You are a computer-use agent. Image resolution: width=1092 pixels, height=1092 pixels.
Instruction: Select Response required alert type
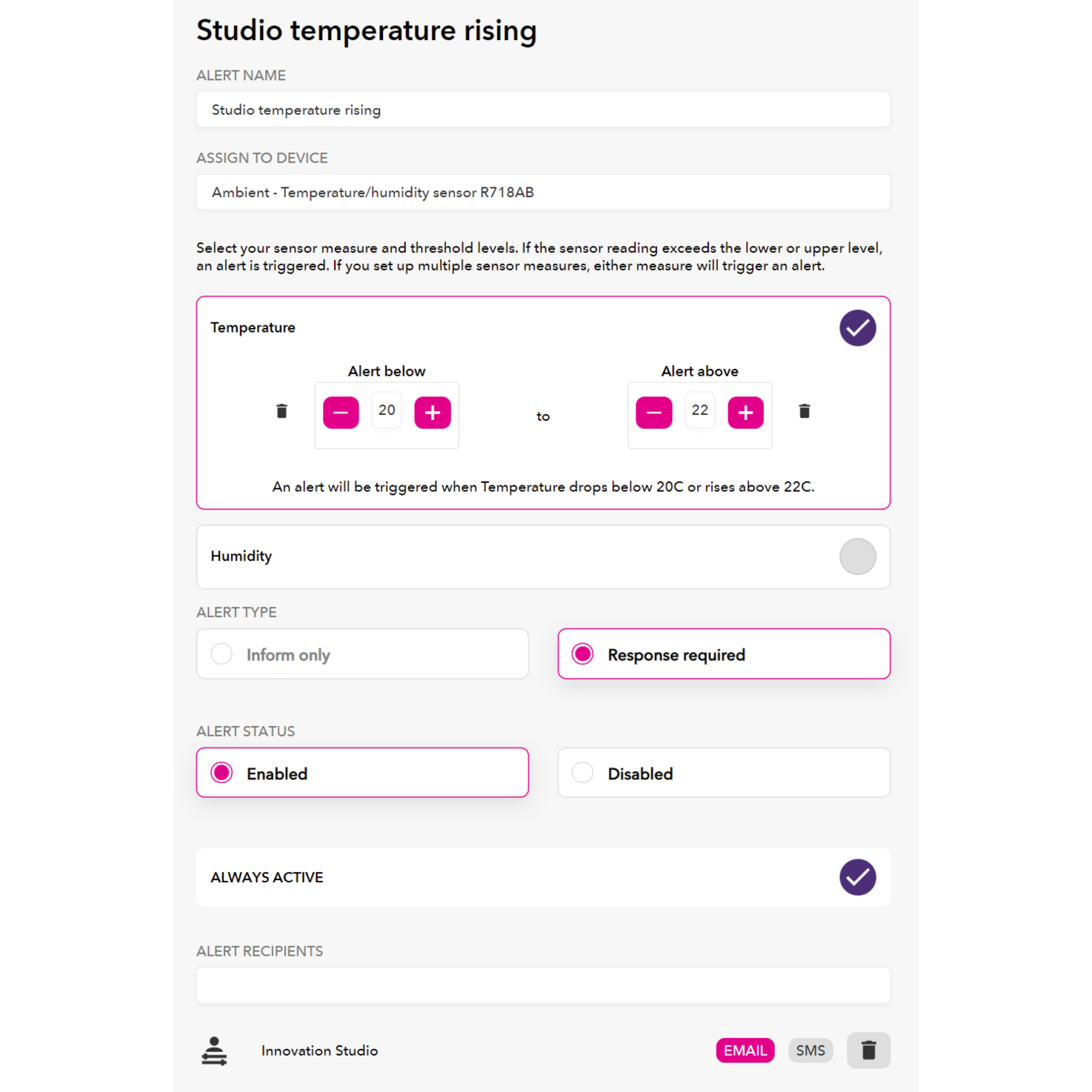724,654
